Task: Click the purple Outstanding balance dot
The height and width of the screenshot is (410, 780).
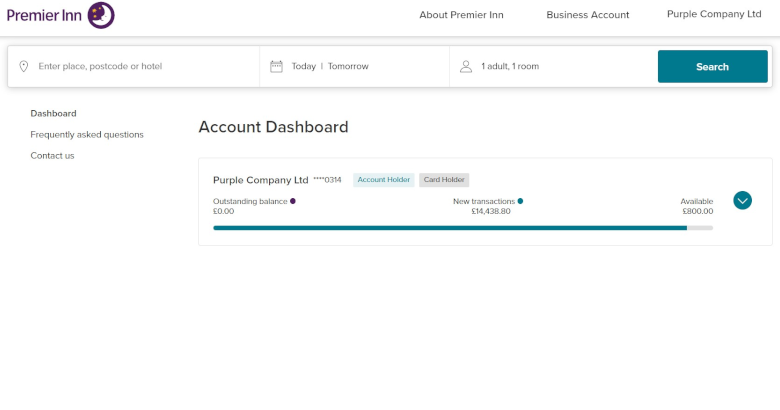Action: 293,201
